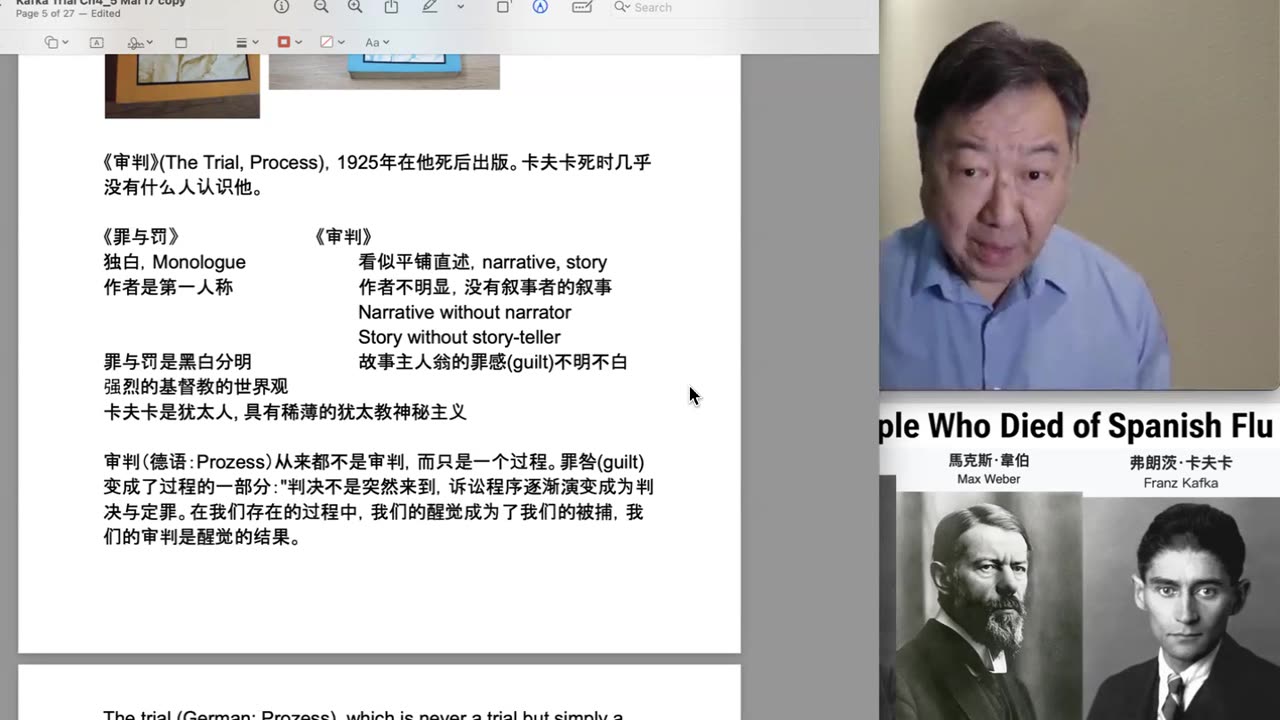Click 'Page 5 of 27 — Edited' subtitle
1280x720 pixels.
[68, 14]
